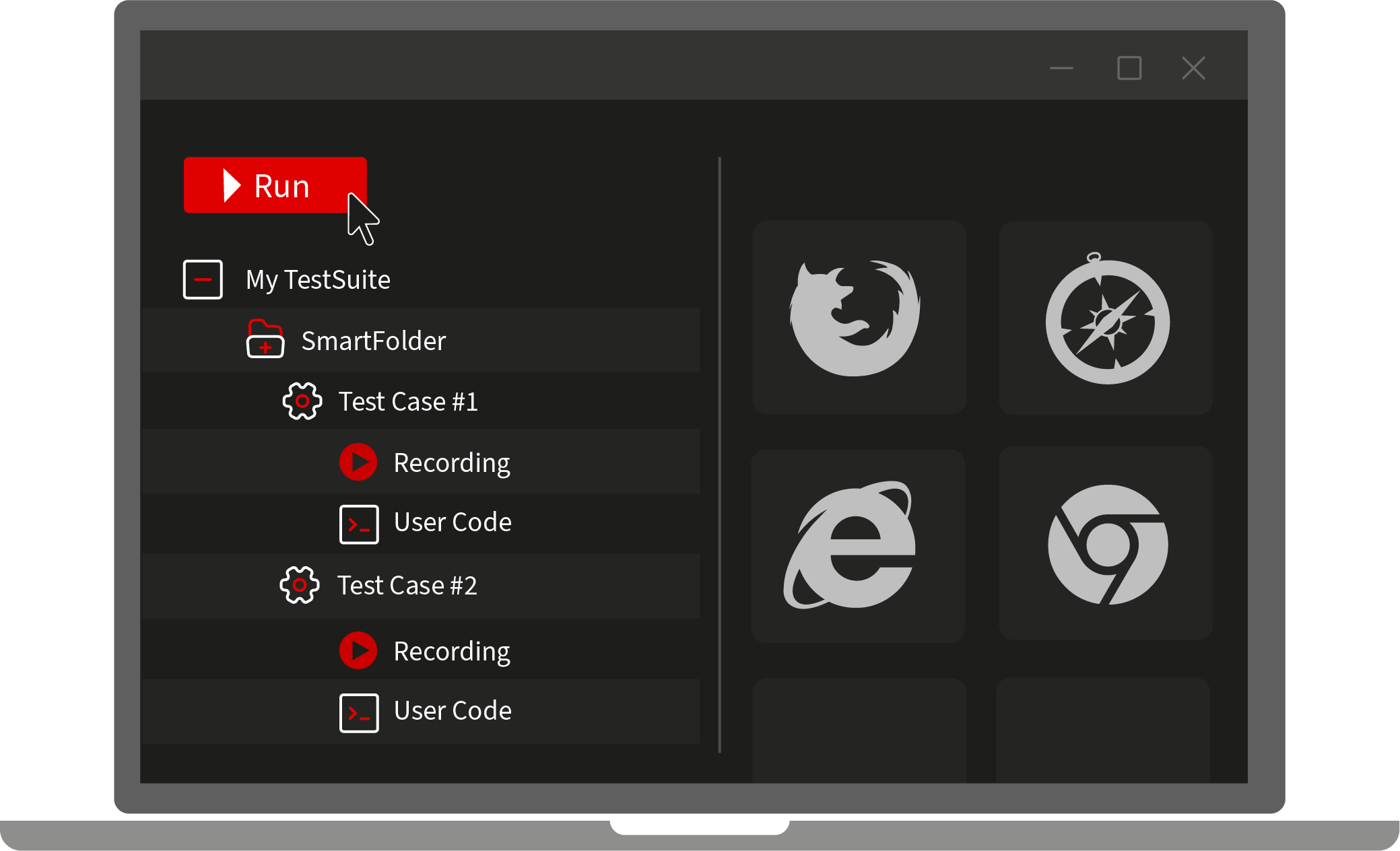Select the SmartFolder row text

(x=374, y=341)
